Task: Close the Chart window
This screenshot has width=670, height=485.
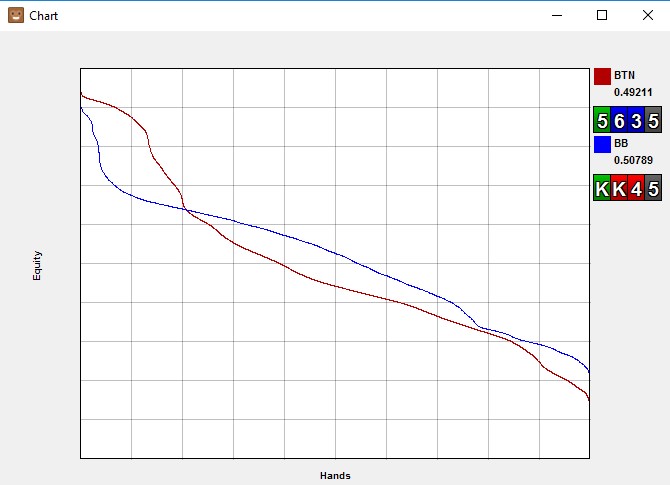Action: [648, 15]
